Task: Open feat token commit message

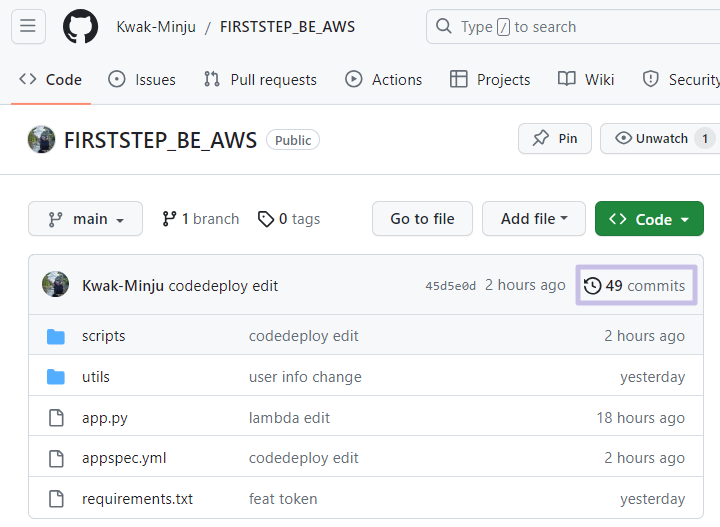Action: (283, 499)
